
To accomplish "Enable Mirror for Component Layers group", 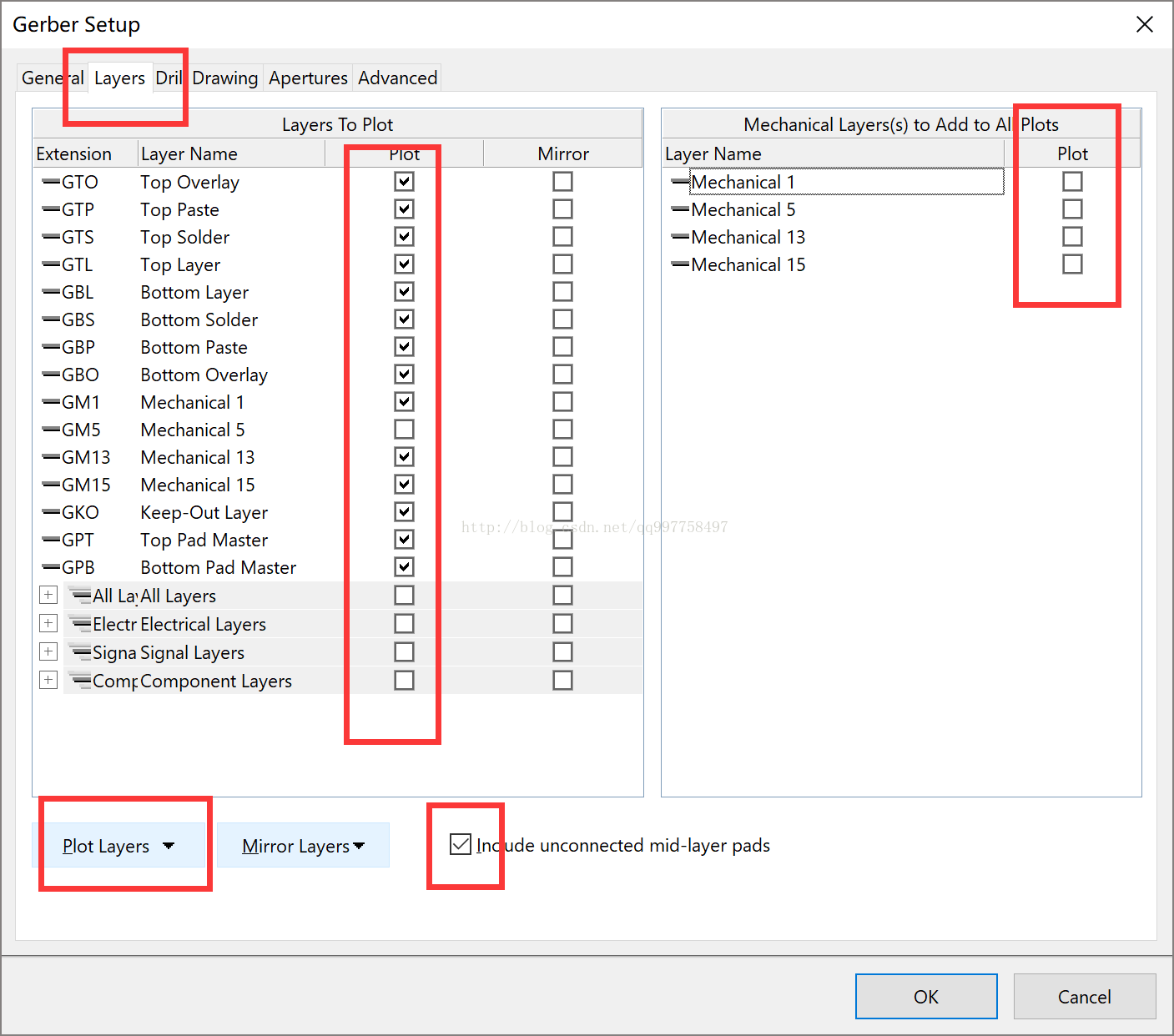I will pos(562,680).
